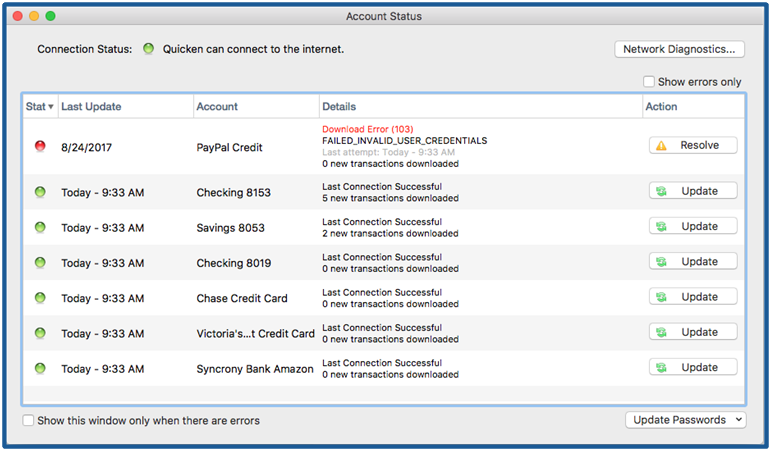Click the green status icon for Chase Credit Card
770x450 pixels.
40,298
